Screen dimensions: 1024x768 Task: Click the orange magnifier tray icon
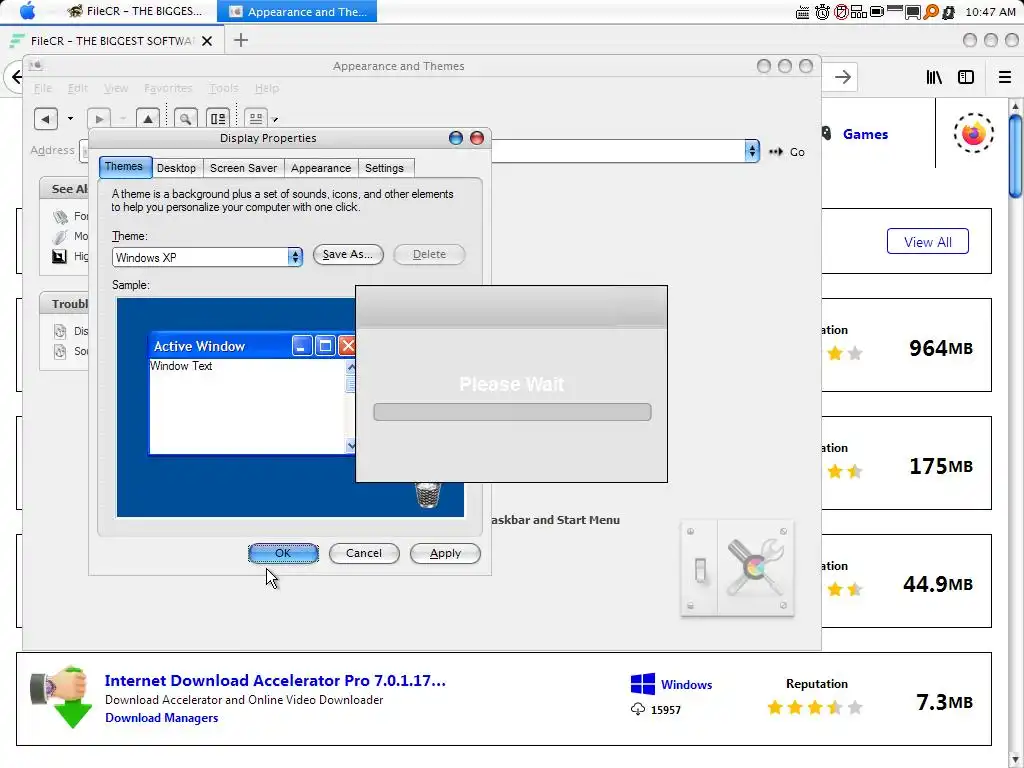[x=931, y=12]
